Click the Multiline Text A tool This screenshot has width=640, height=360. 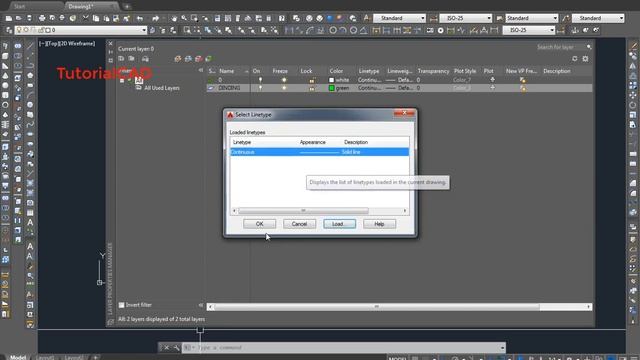coord(30,222)
